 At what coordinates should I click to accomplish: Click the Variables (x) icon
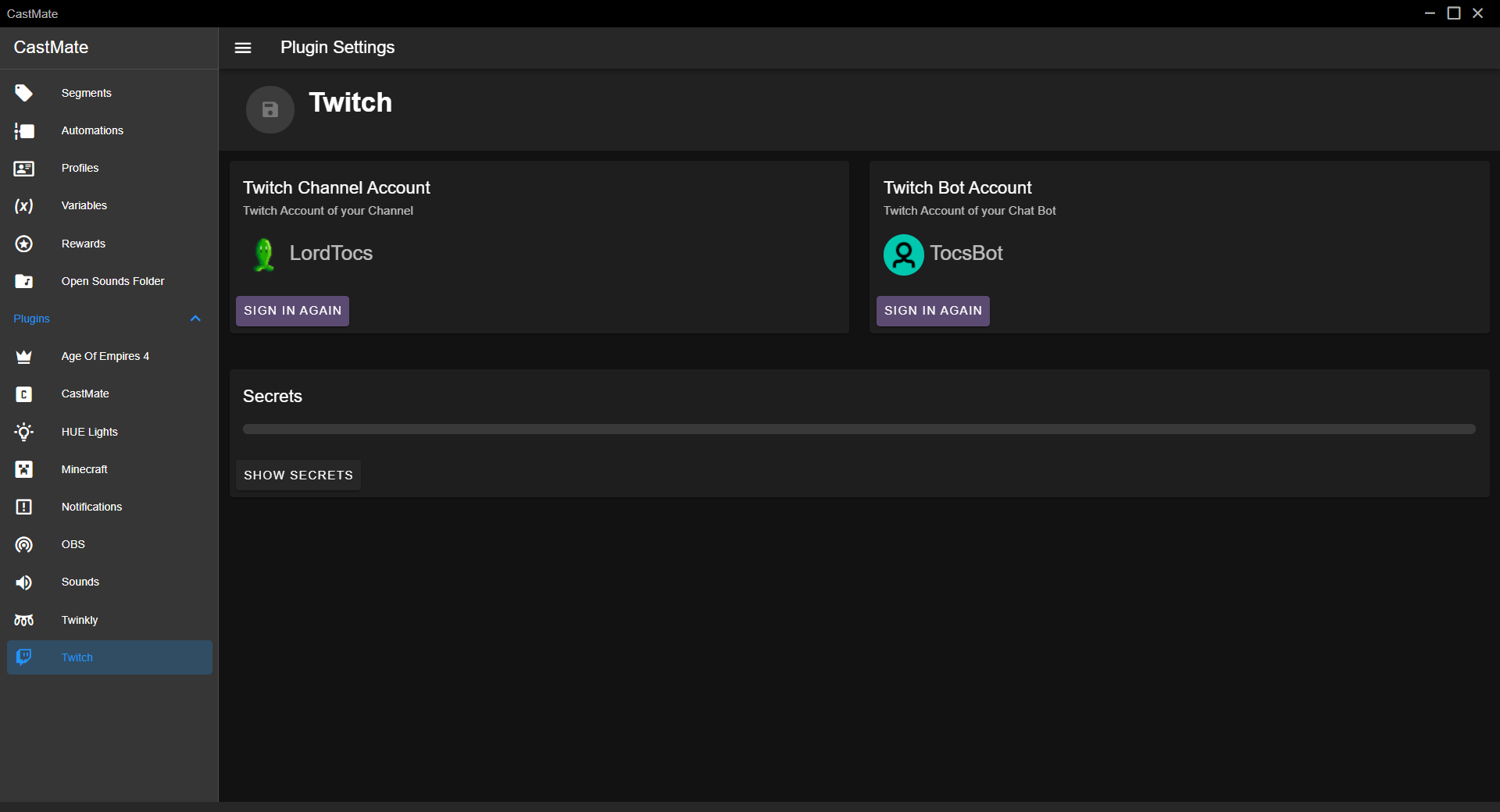pos(24,205)
